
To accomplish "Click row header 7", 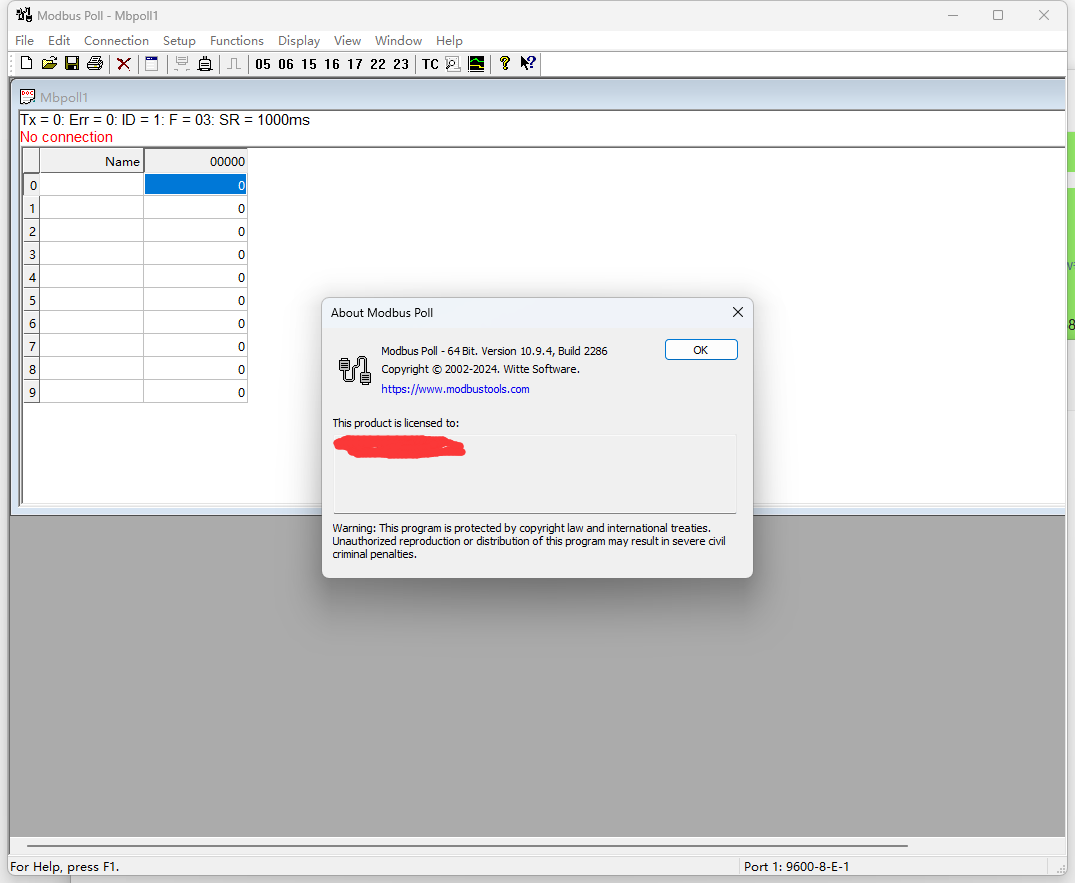I will point(32,346).
